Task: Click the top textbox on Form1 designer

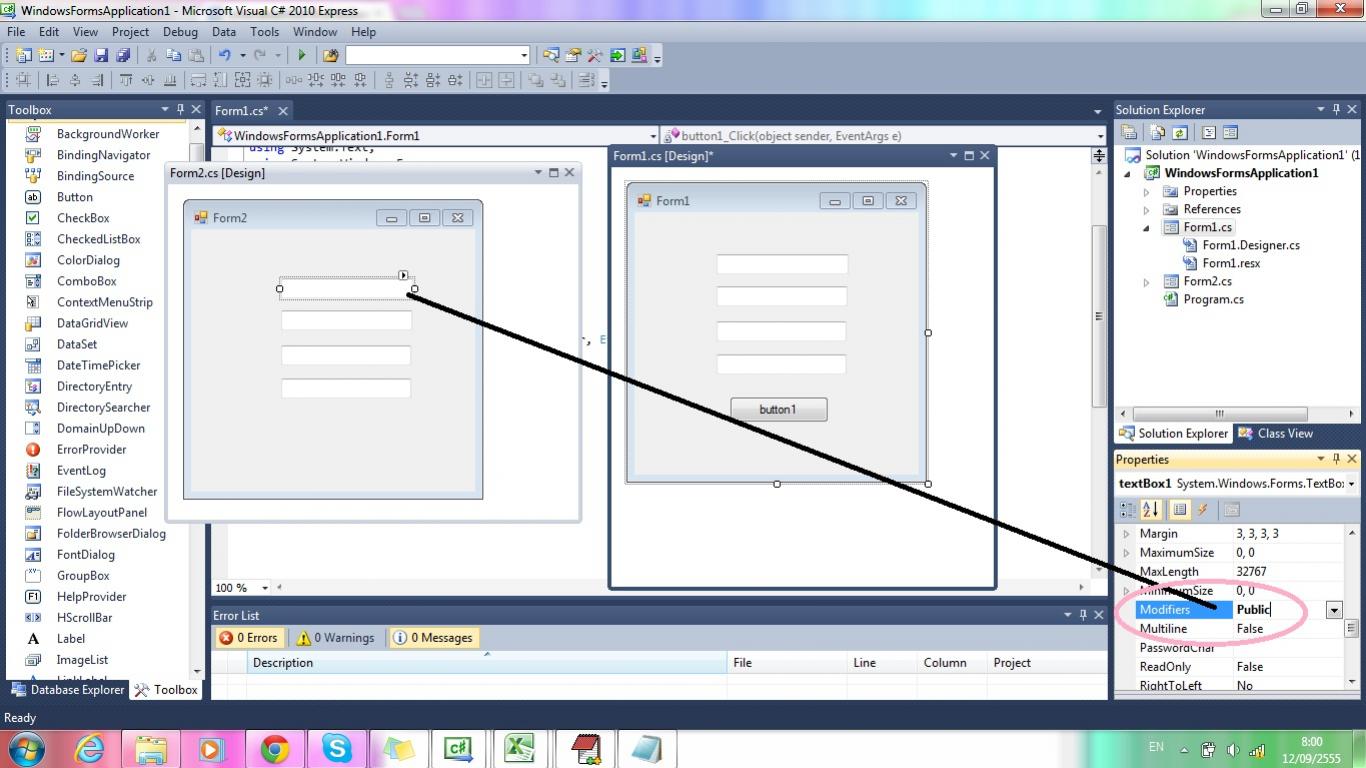Action: point(782,264)
